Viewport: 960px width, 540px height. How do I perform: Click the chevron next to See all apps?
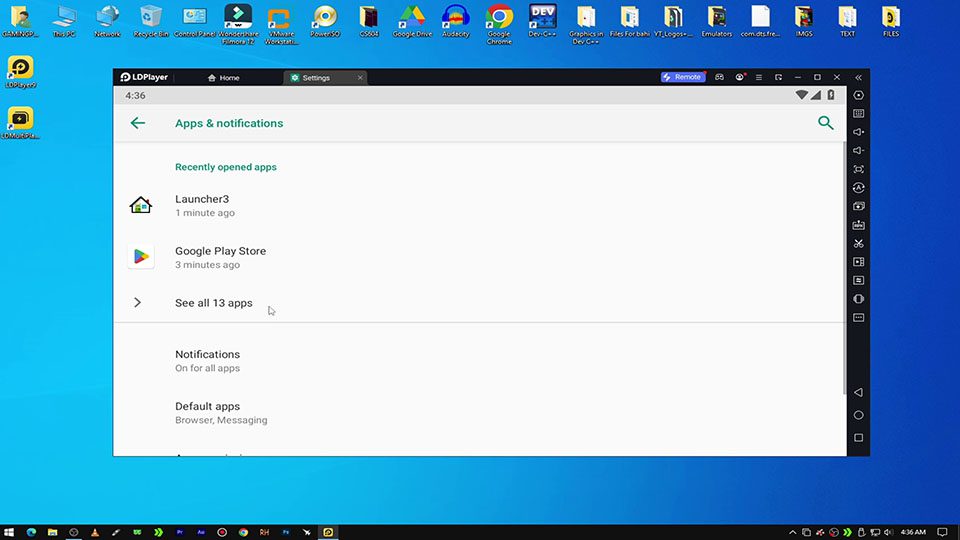pyautogui.click(x=138, y=302)
